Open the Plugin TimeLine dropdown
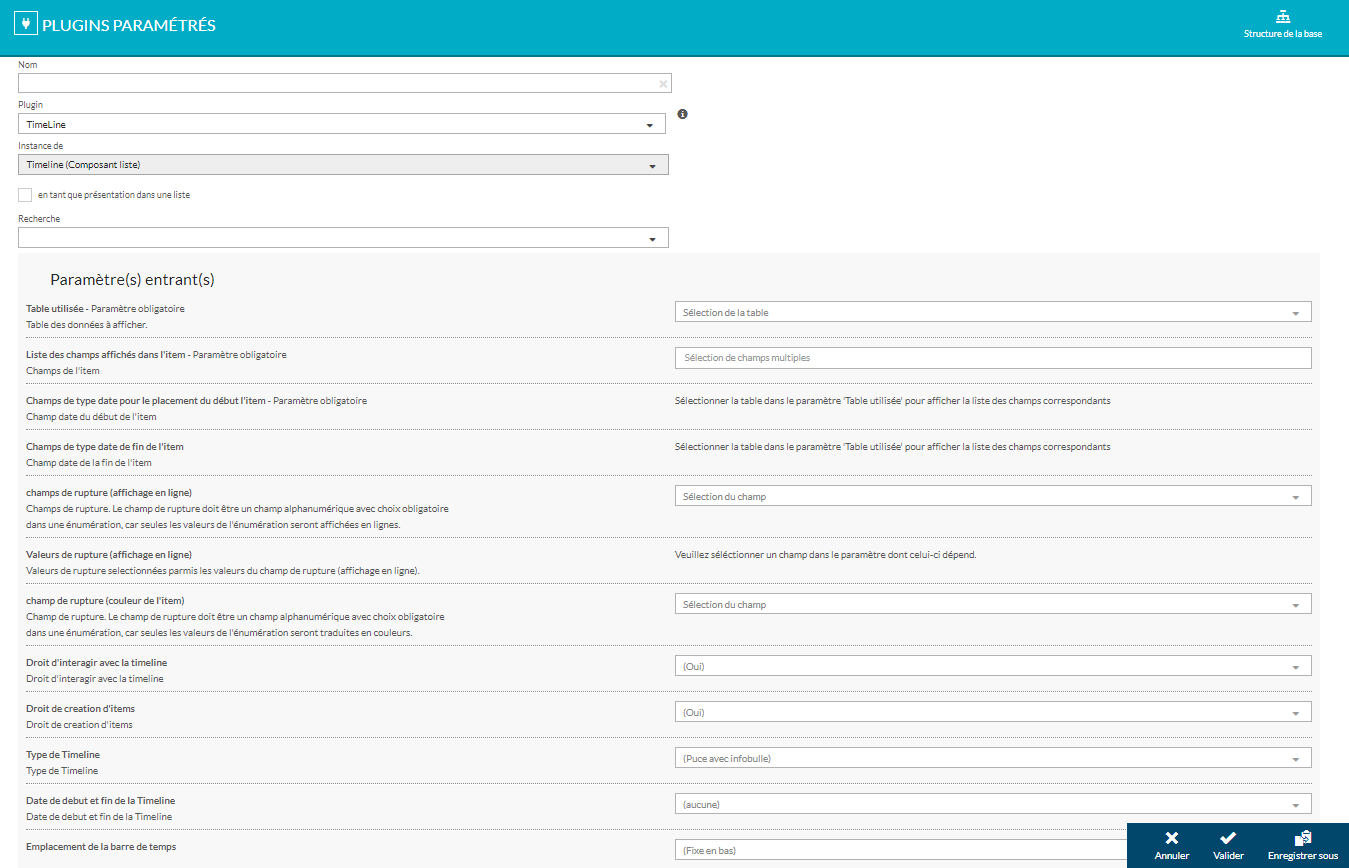This screenshot has width=1349, height=868. tap(342, 125)
